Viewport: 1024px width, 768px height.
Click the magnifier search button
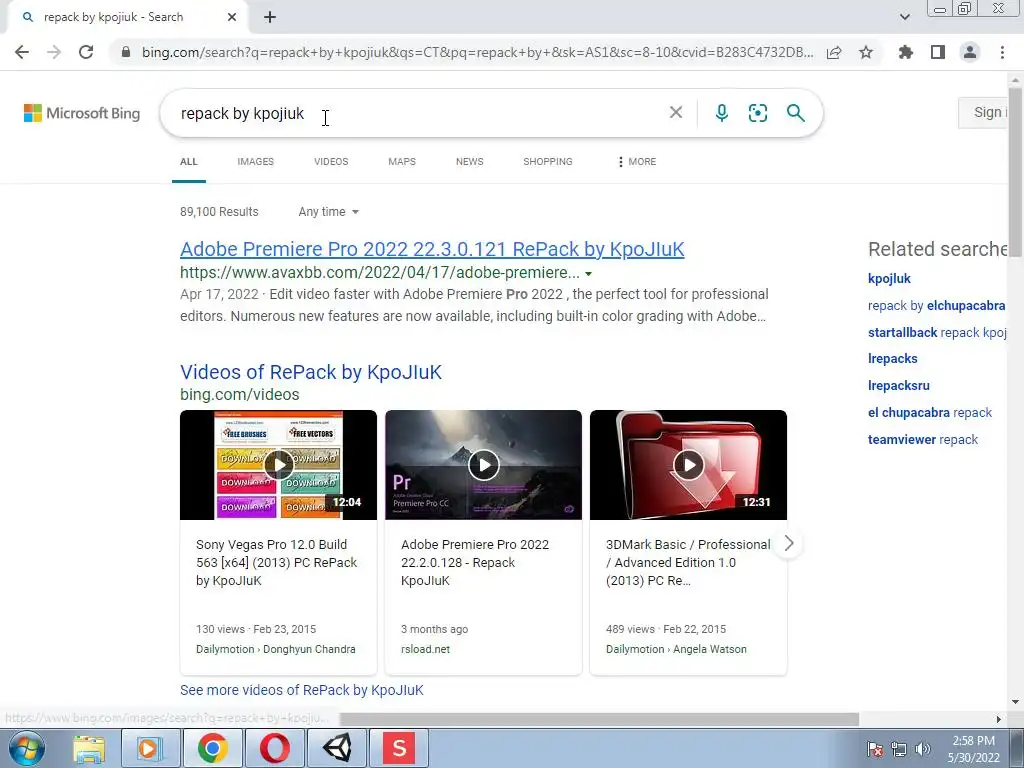(795, 113)
